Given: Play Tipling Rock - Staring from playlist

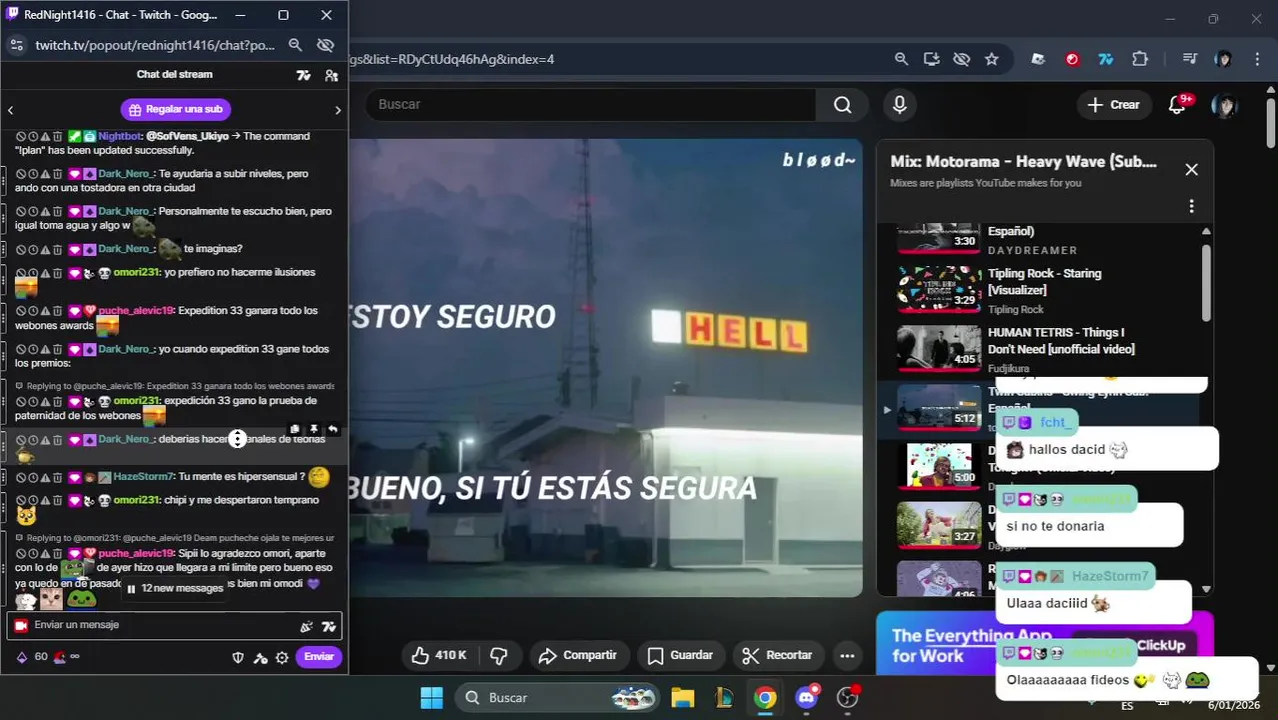Looking at the screenshot, I should 1040,290.
